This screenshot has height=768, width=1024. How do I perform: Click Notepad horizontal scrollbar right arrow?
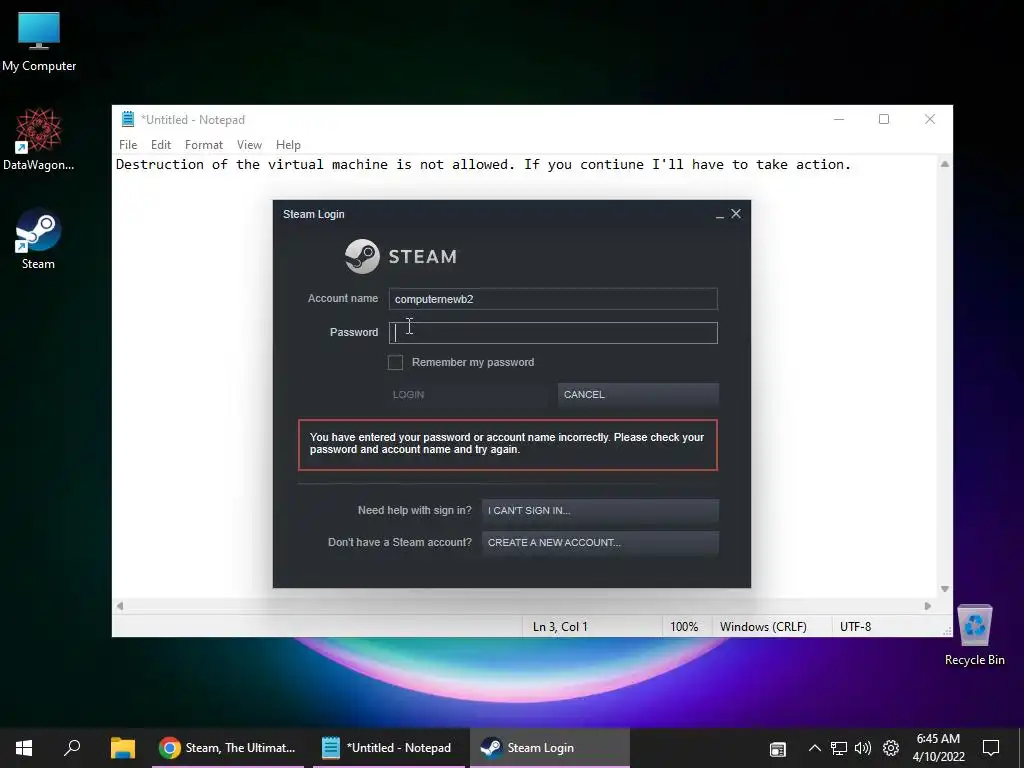[x=927, y=606]
